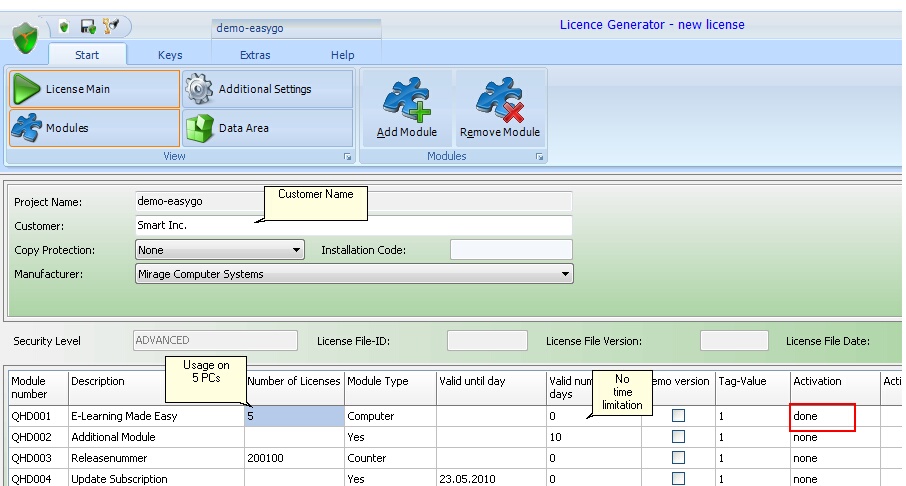Switch to the Keys ribbon tab
The width and height of the screenshot is (906, 486).
[170, 55]
